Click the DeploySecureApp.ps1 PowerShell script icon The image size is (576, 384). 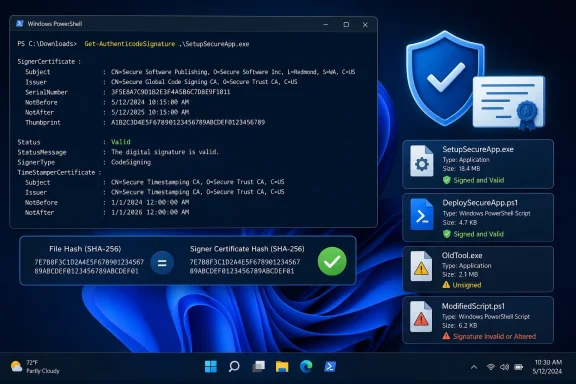(x=422, y=215)
